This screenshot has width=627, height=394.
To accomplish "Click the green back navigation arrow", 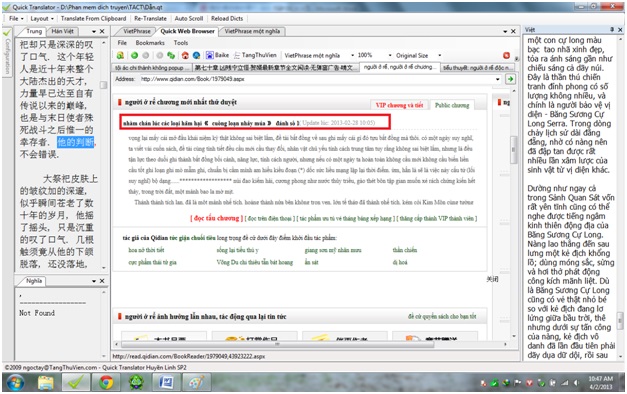I will (134, 56).
